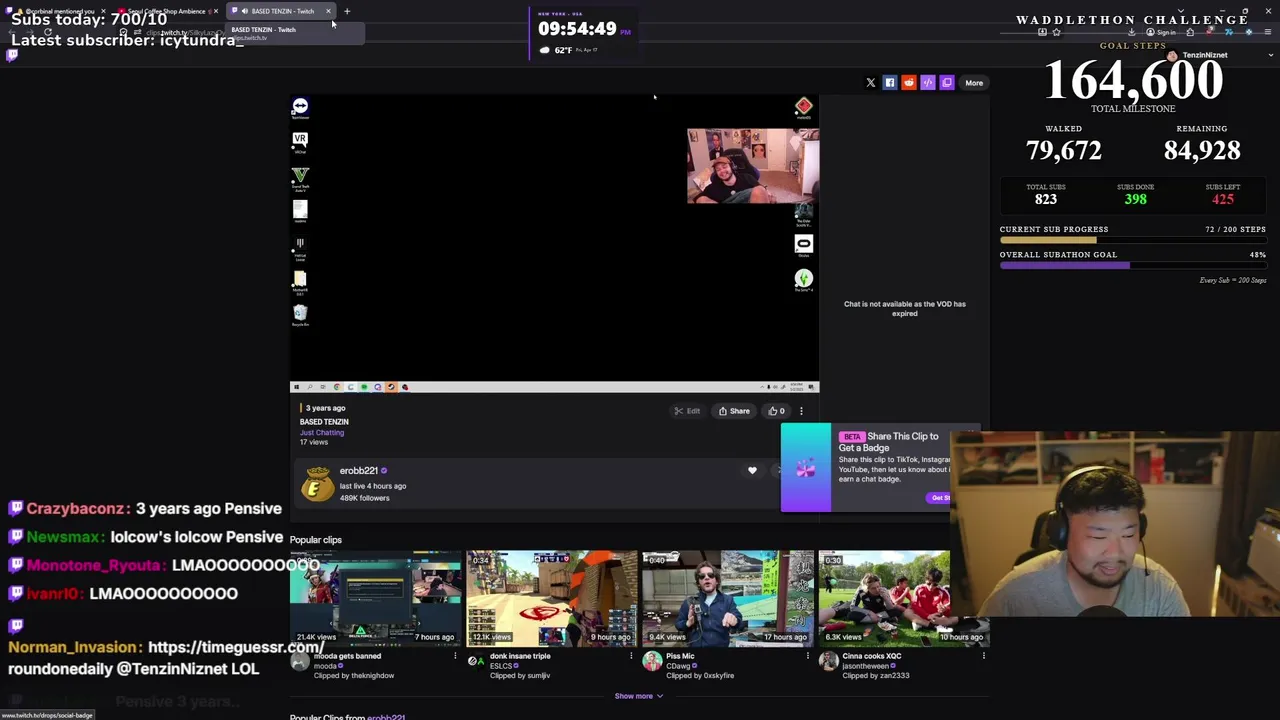Open erobb221 channel name link

coord(358,471)
